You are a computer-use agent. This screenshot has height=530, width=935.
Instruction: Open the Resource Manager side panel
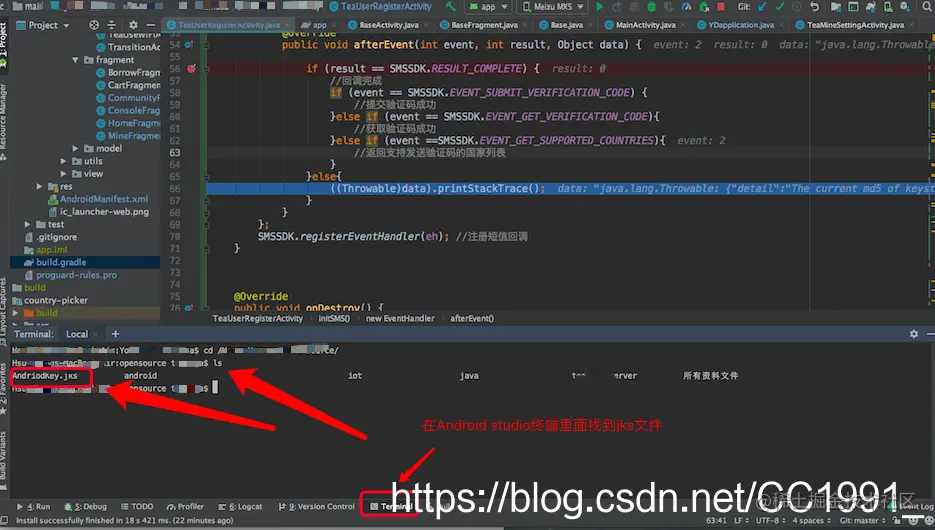[x=4, y=119]
